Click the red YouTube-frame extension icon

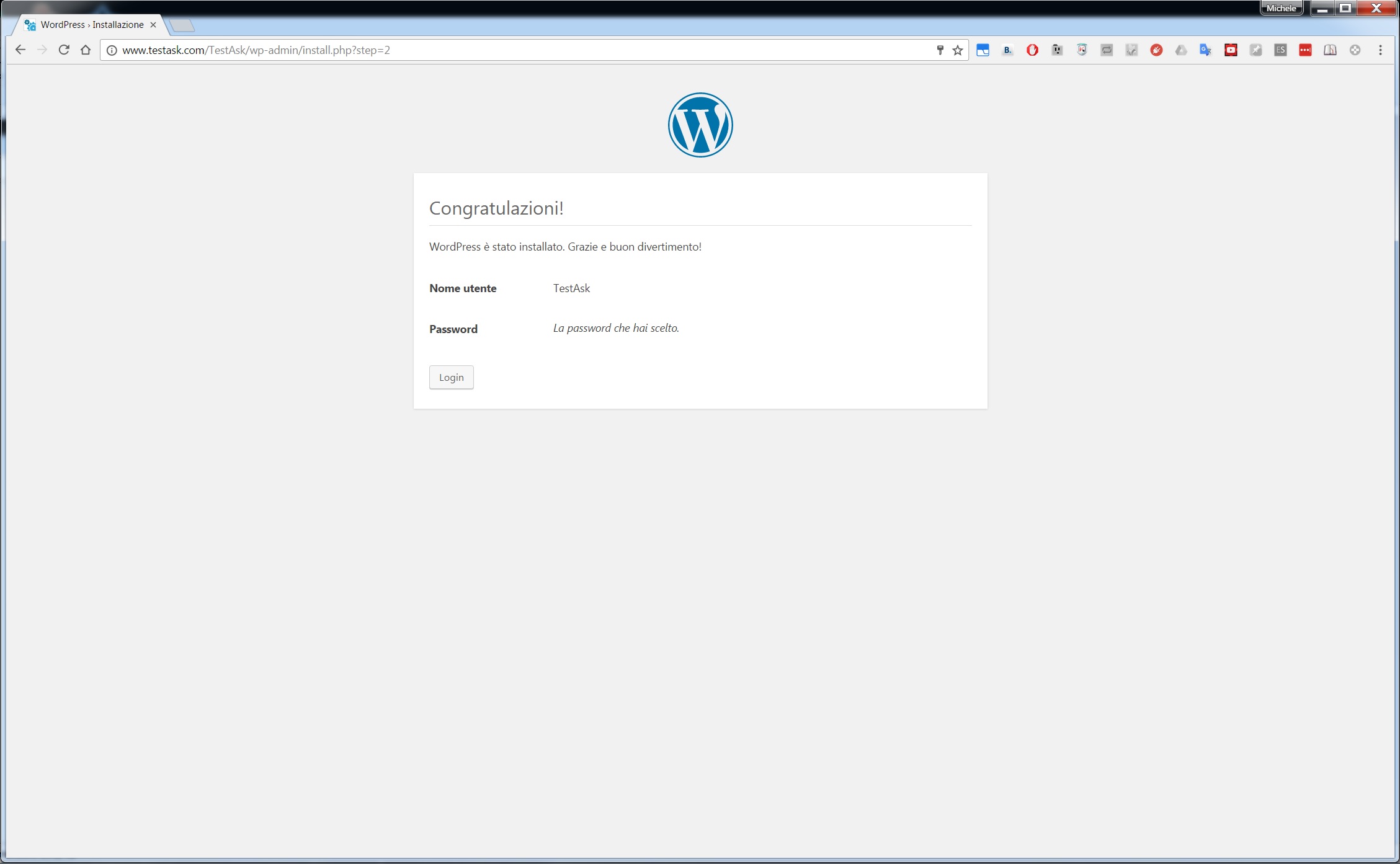[x=1231, y=50]
